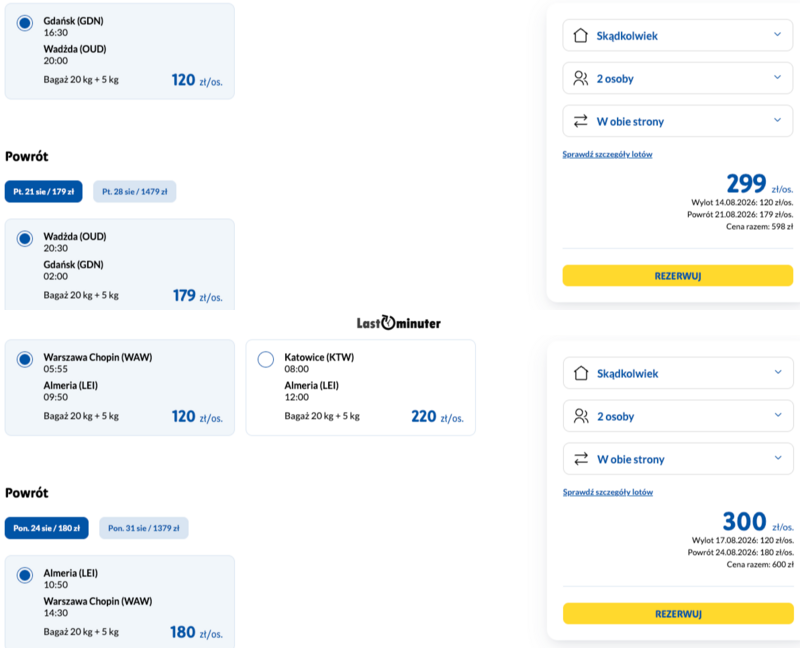800x648 pixels.
Task: Open the upper 2 osoby passengers dropdown
Action: click(678, 78)
